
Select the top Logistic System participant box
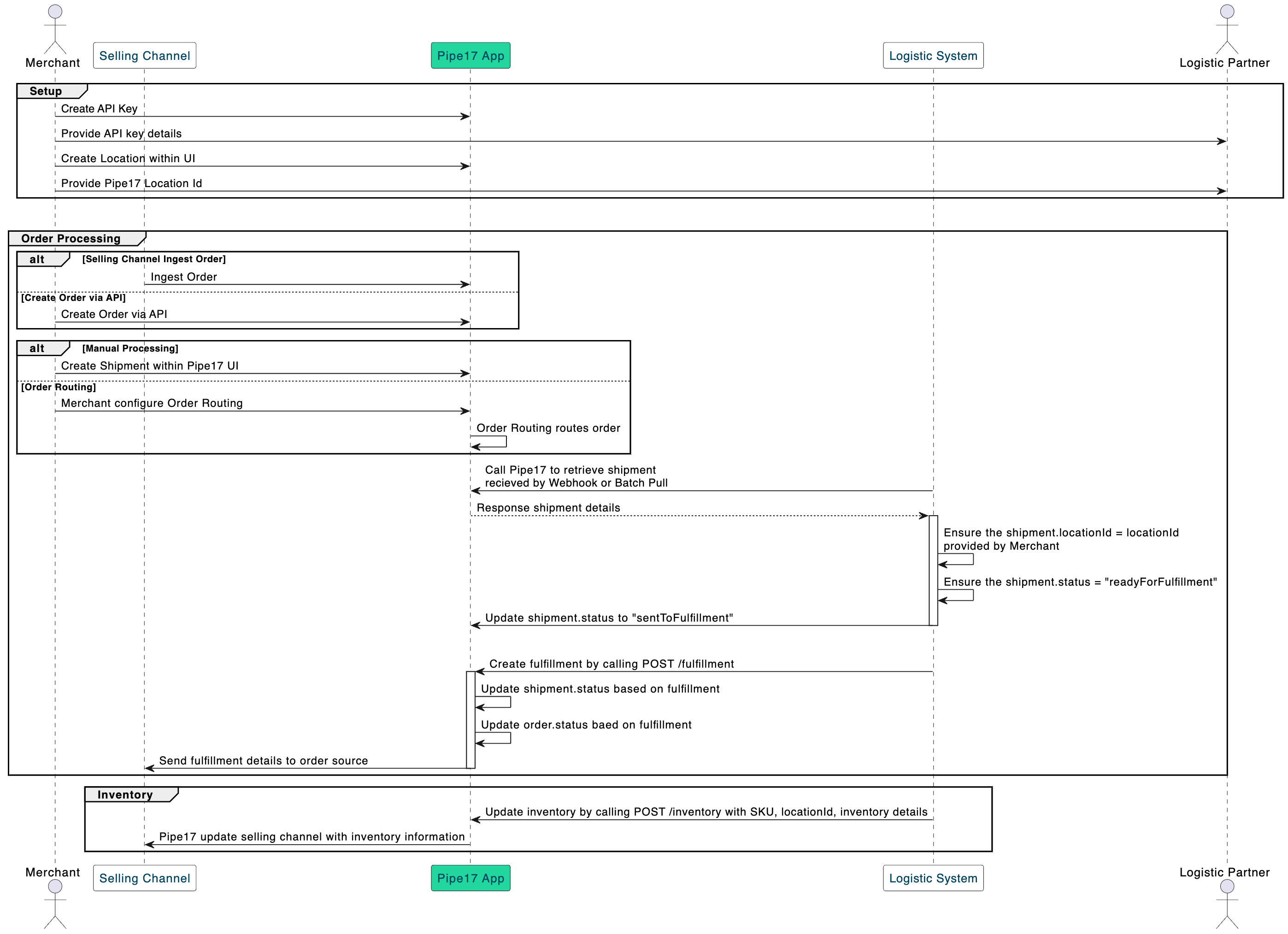pos(933,56)
